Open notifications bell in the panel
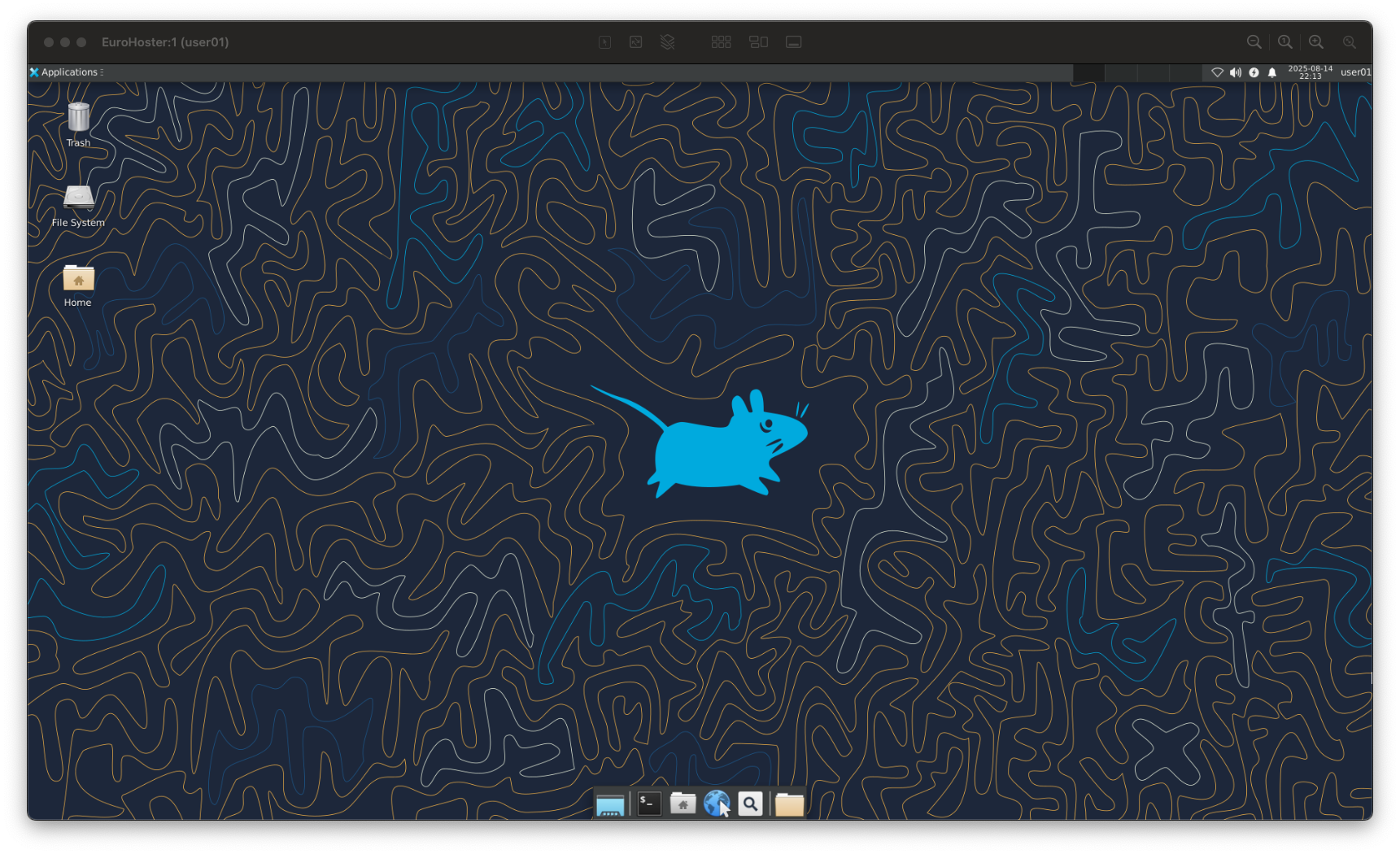1400x854 pixels. click(1272, 72)
